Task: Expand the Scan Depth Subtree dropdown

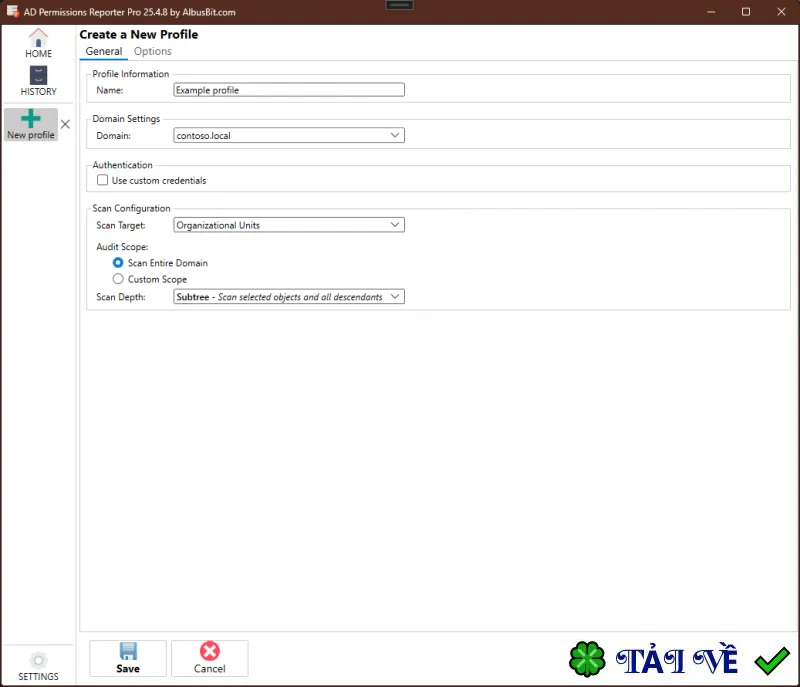Action: (289, 297)
